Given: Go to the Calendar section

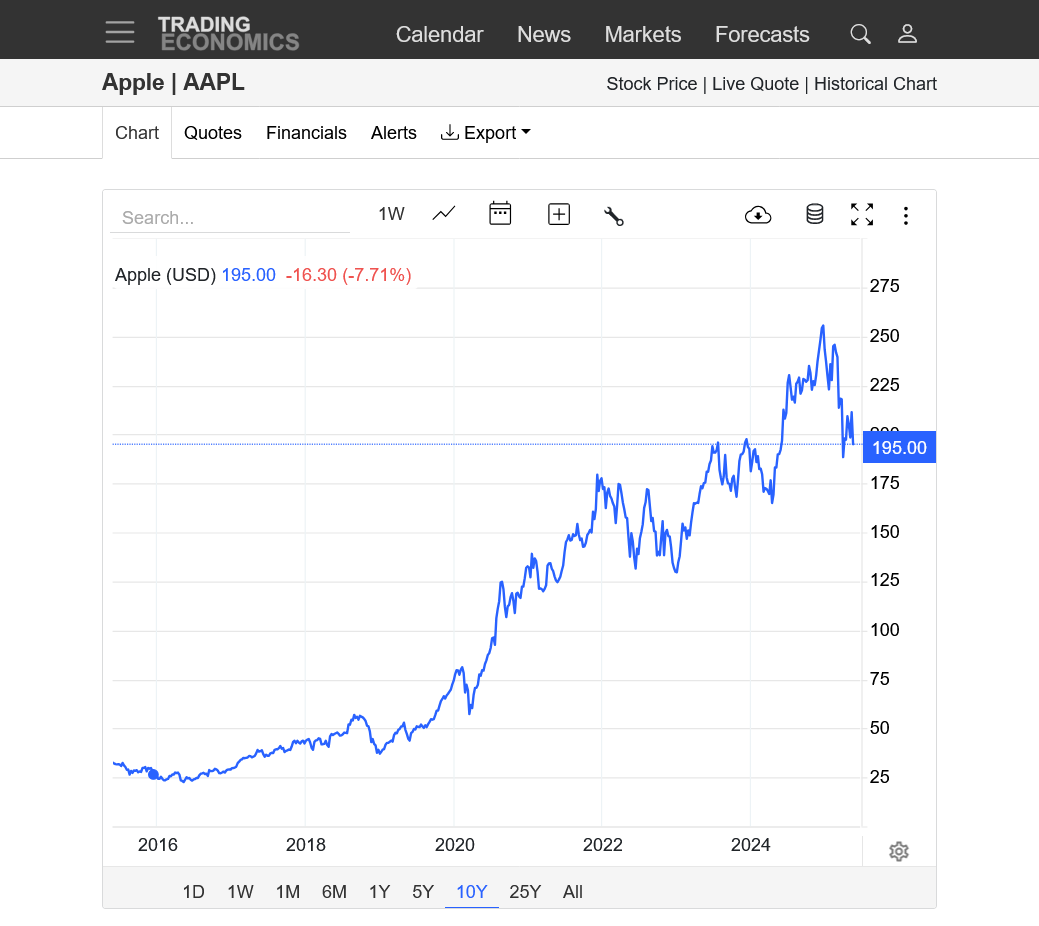Looking at the screenshot, I should pyautogui.click(x=439, y=34).
